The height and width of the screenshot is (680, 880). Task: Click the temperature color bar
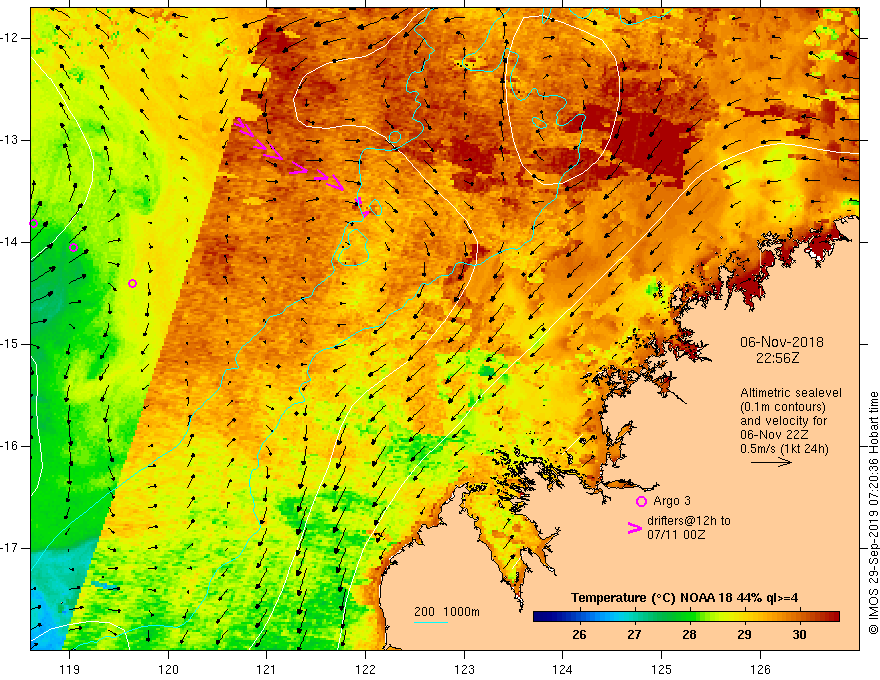coord(686,617)
